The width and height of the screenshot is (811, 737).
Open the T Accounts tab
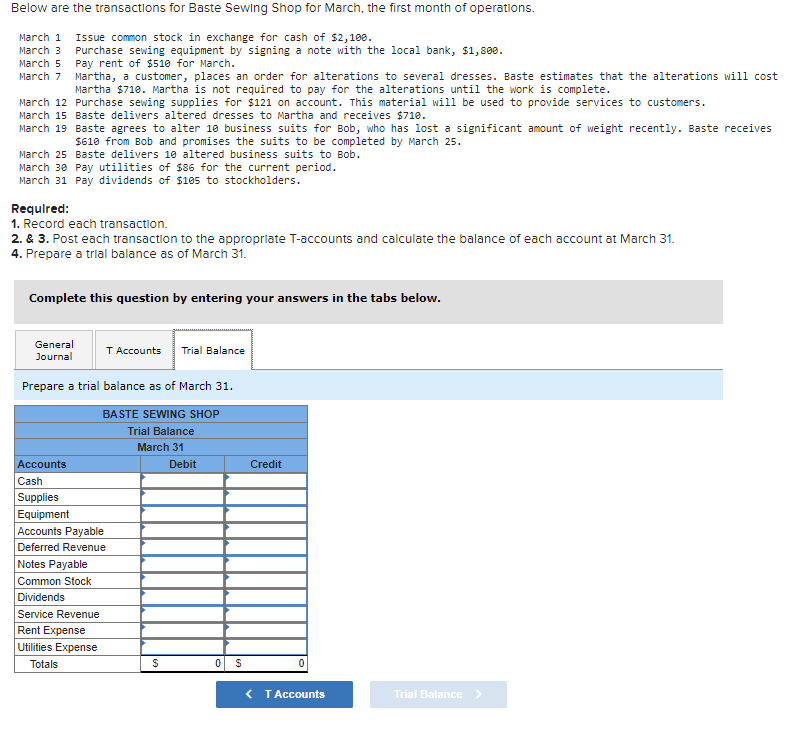tap(134, 349)
